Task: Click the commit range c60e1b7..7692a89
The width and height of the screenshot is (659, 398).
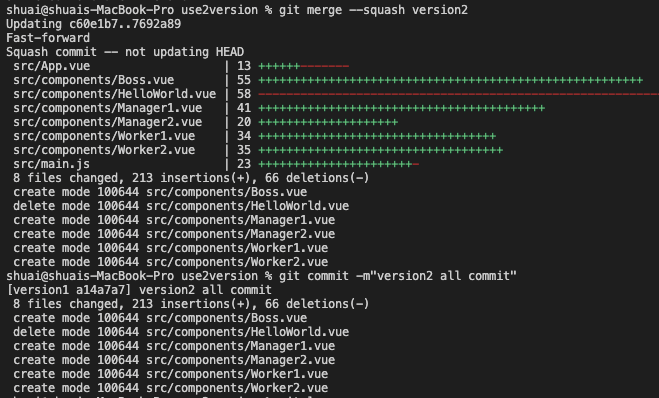Action: pyautogui.click(x=125, y=24)
